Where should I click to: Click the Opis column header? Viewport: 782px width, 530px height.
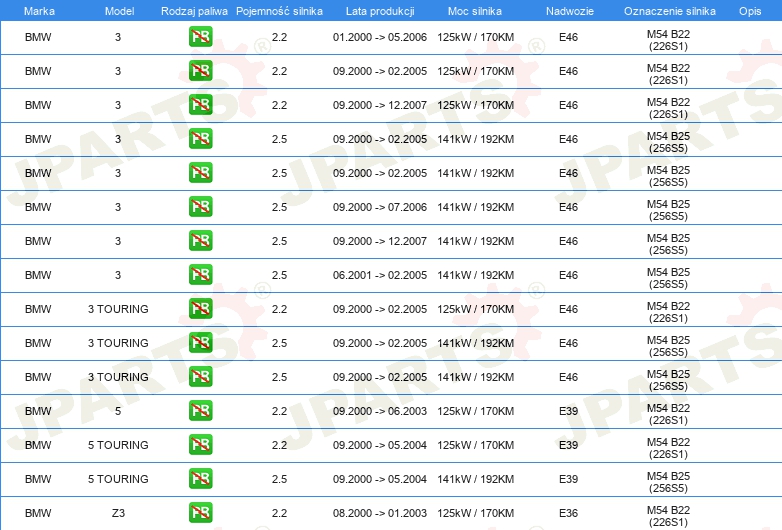(x=750, y=11)
